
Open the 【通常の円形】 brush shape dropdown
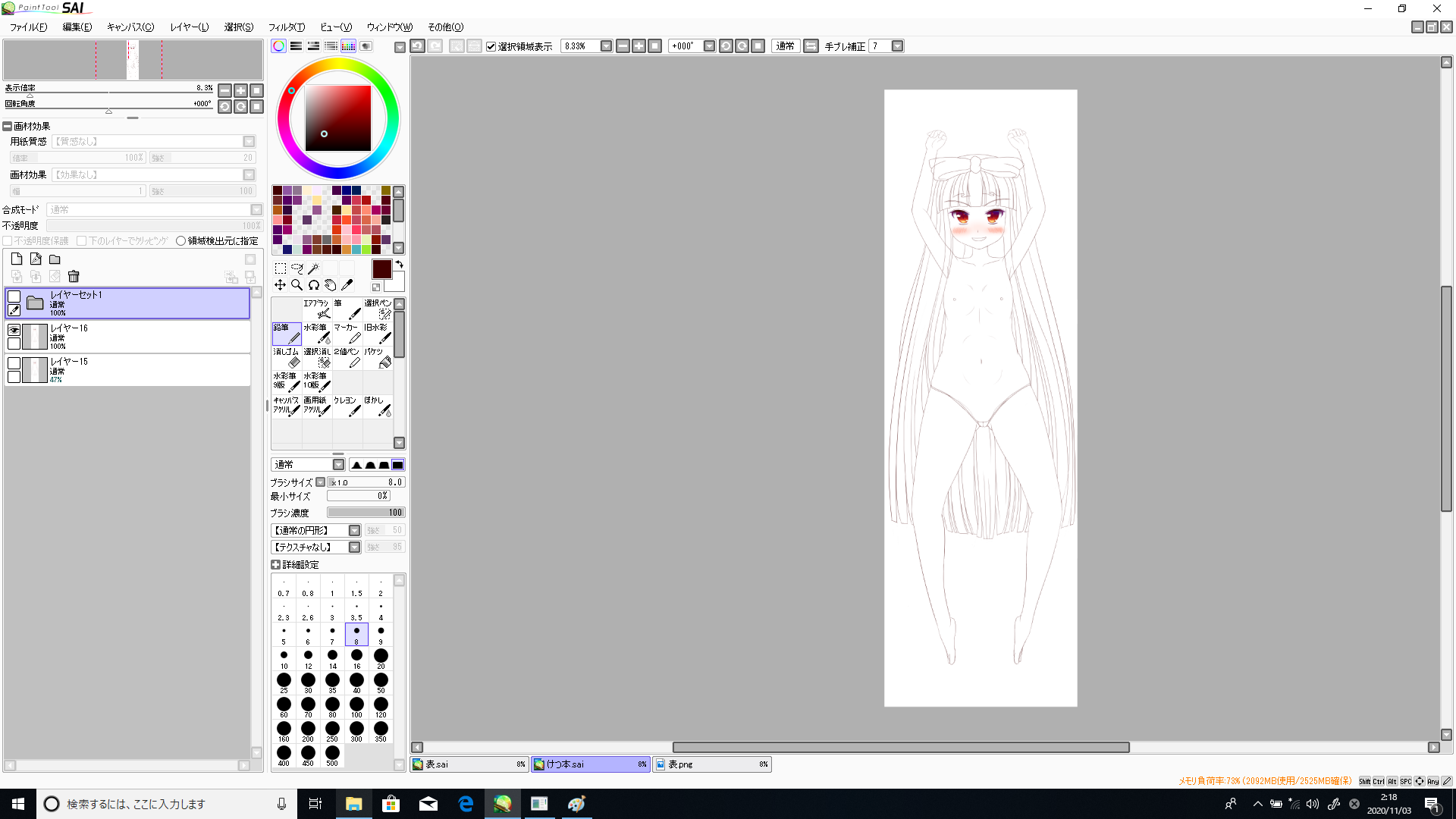(x=354, y=531)
